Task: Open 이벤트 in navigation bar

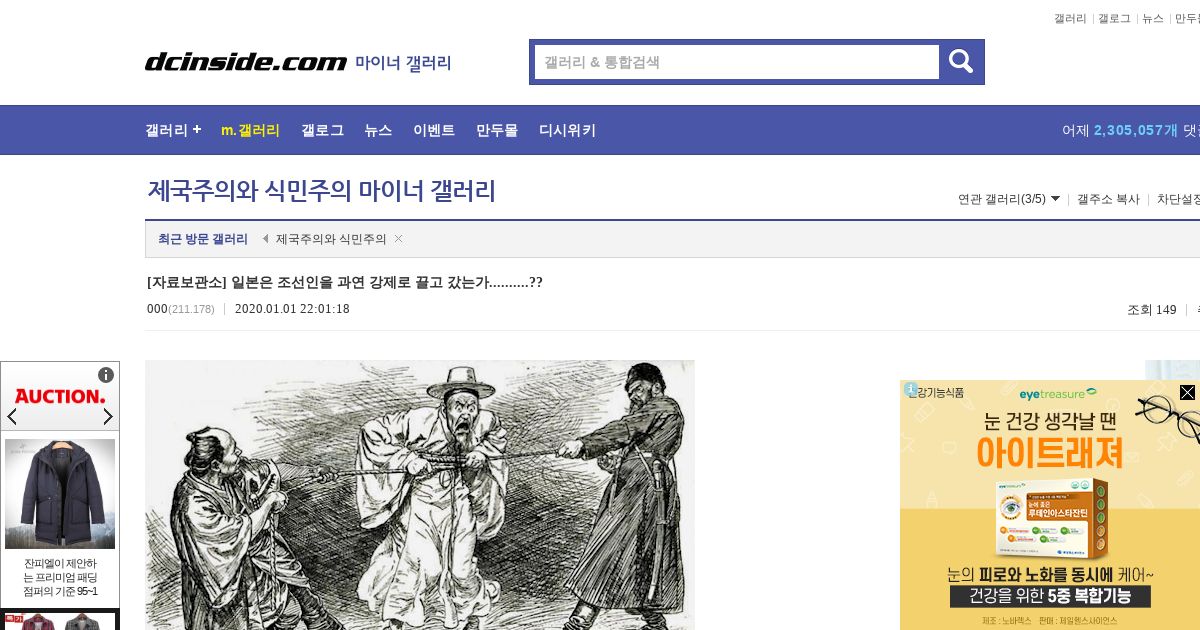Action: 434,130
